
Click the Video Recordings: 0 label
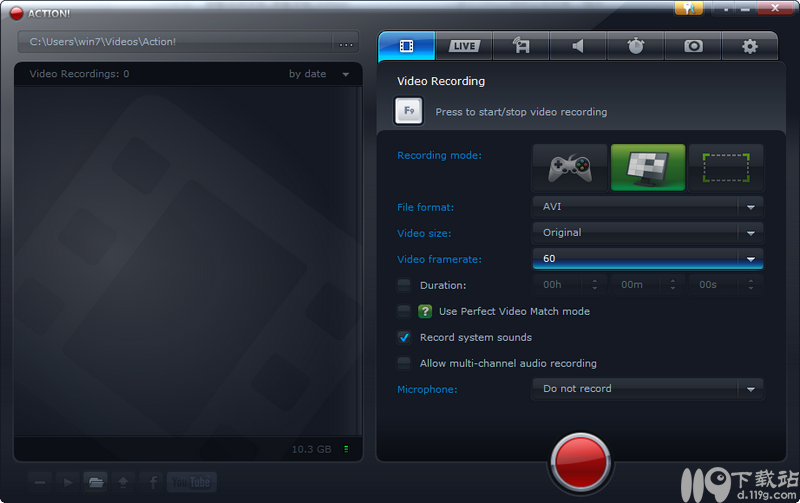coord(79,74)
